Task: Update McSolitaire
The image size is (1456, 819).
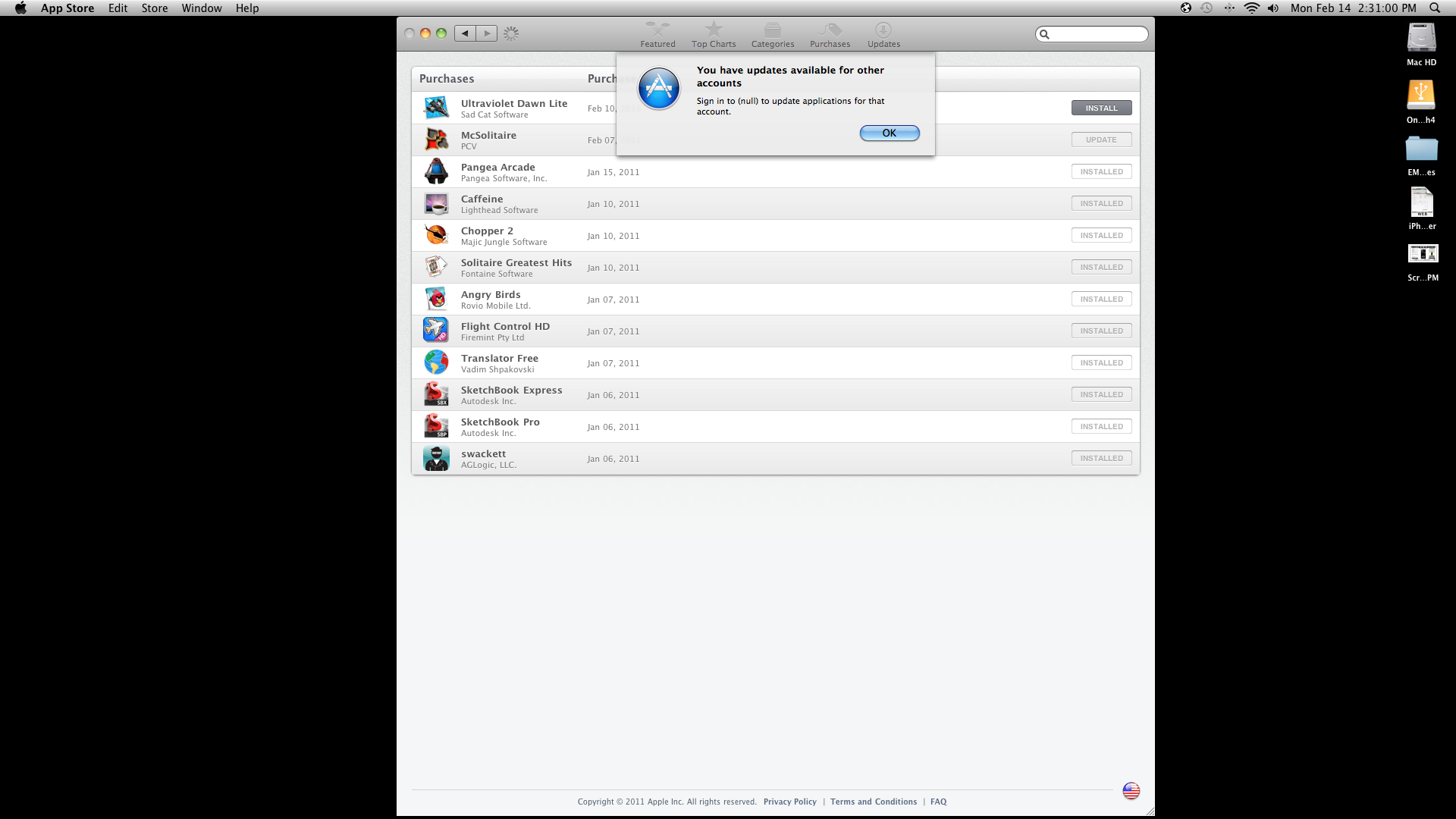Action: tap(1101, 140)
